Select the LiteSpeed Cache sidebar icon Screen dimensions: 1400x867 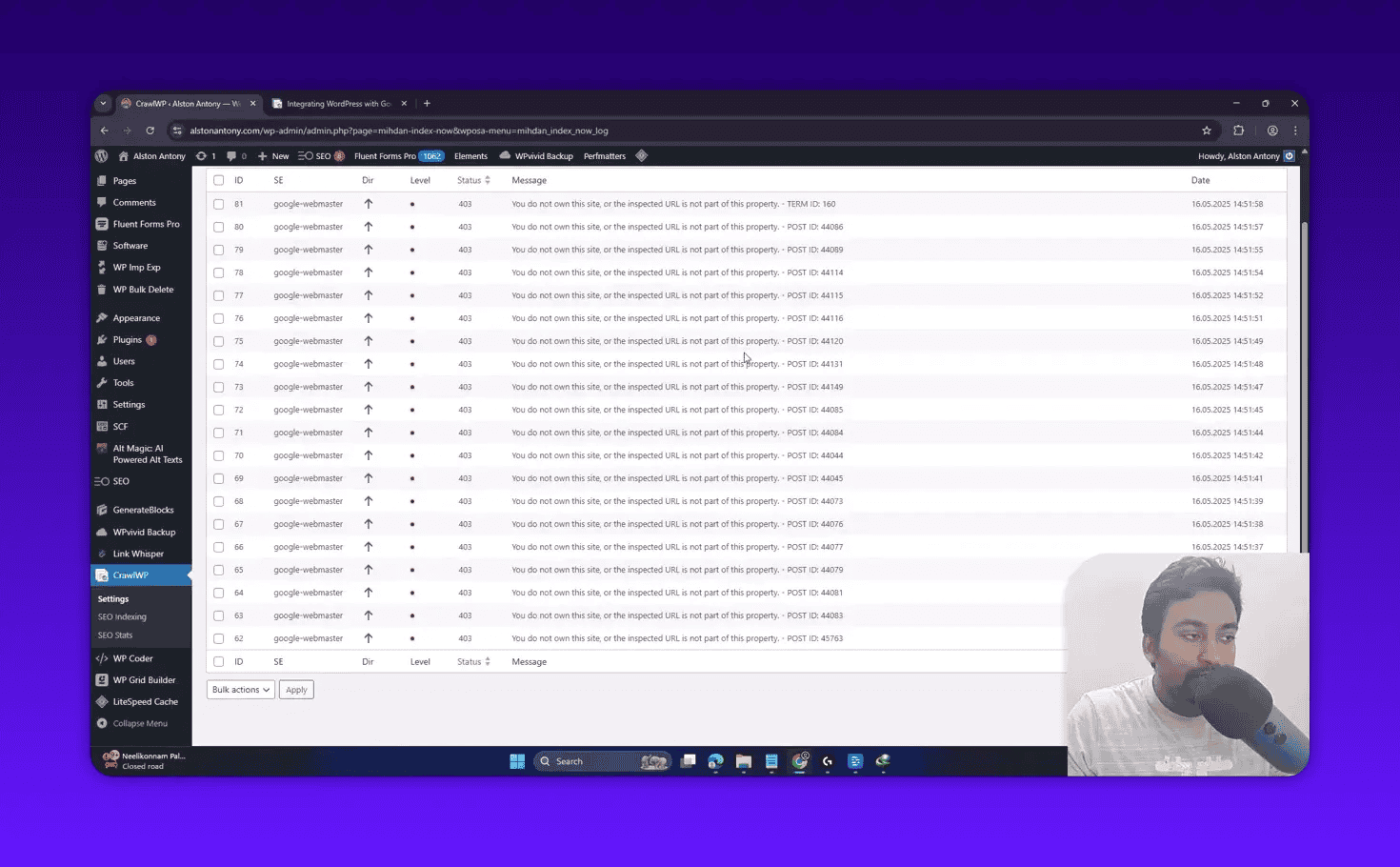coord(102,701)
